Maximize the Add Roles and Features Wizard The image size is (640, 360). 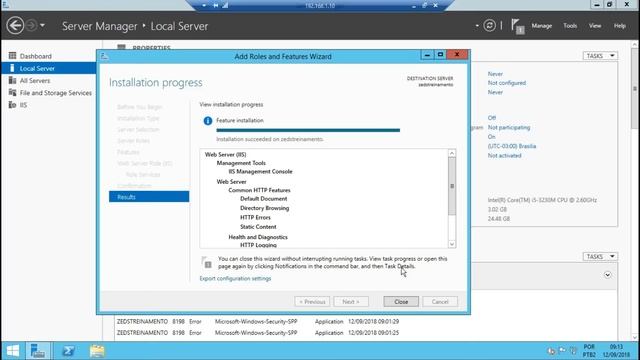[x=440, y=55]
